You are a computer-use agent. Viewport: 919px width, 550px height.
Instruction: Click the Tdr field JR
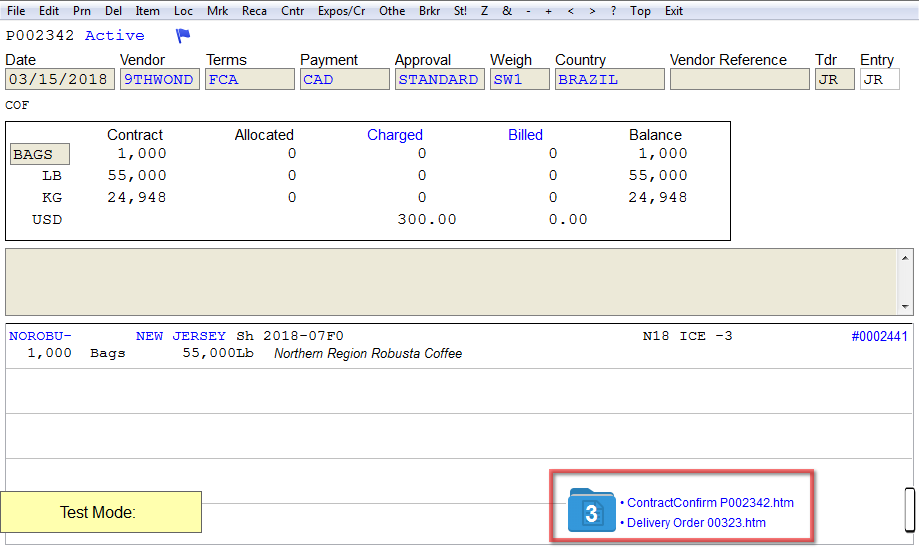tap(835, 79)
